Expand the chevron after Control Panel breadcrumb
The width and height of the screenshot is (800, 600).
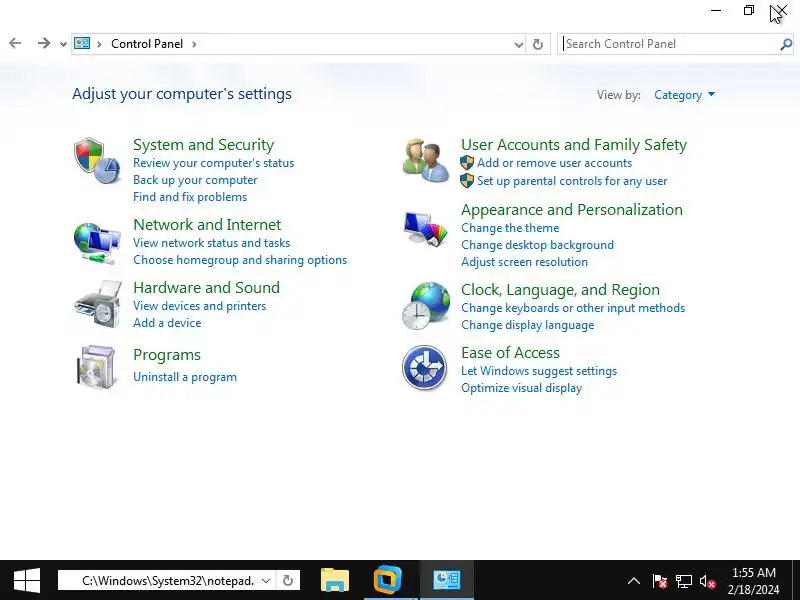click(194, 44)
